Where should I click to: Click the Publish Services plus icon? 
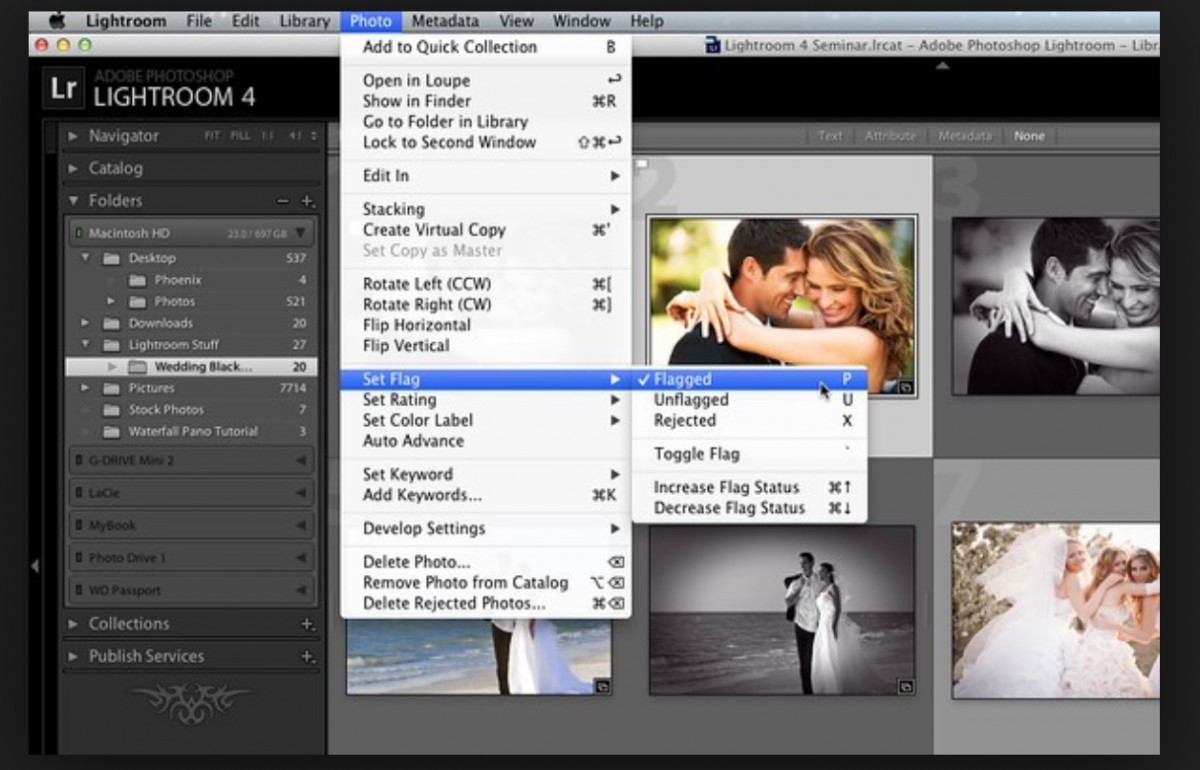pyautogui.click(x=307, y=657)
